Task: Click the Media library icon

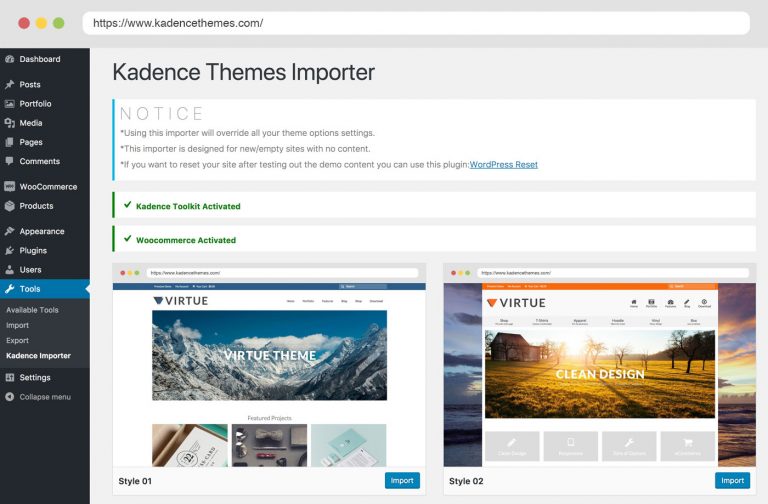Action: point(9,123)
